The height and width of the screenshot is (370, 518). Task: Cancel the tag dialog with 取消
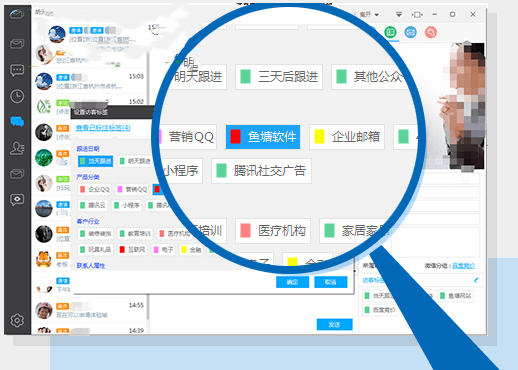point(331,282)
